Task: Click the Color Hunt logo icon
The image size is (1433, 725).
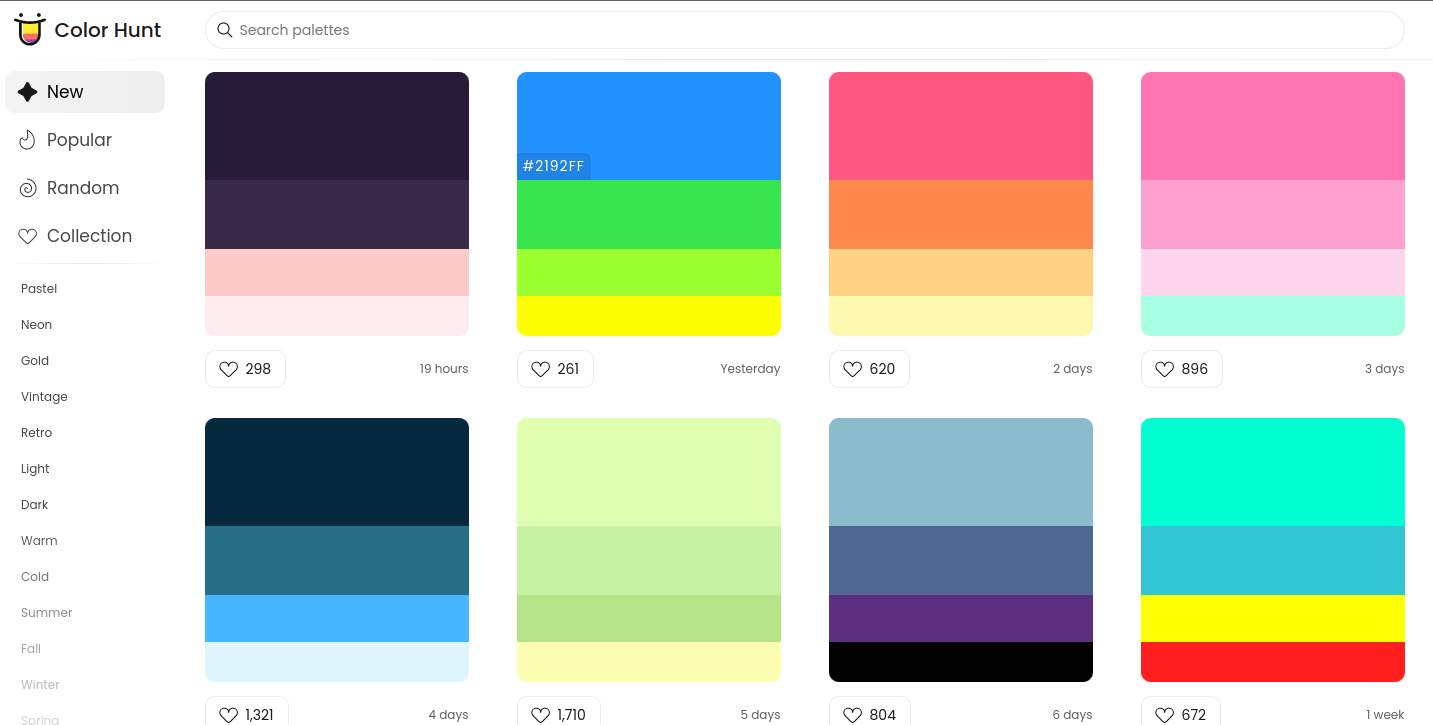Action: click(x=29, y=29)
